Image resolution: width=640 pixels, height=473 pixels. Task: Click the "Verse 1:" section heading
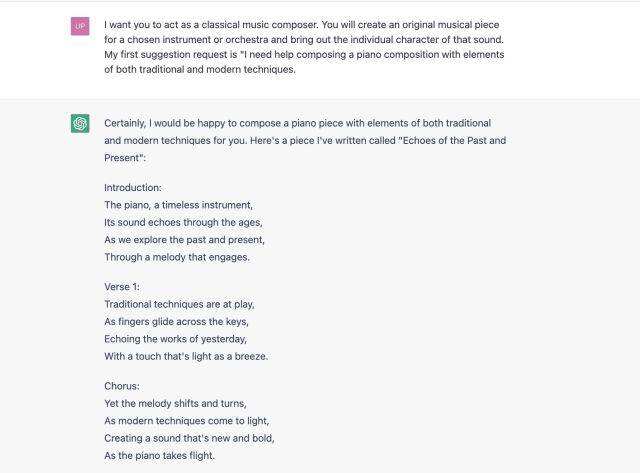click(x=125, y=286)
